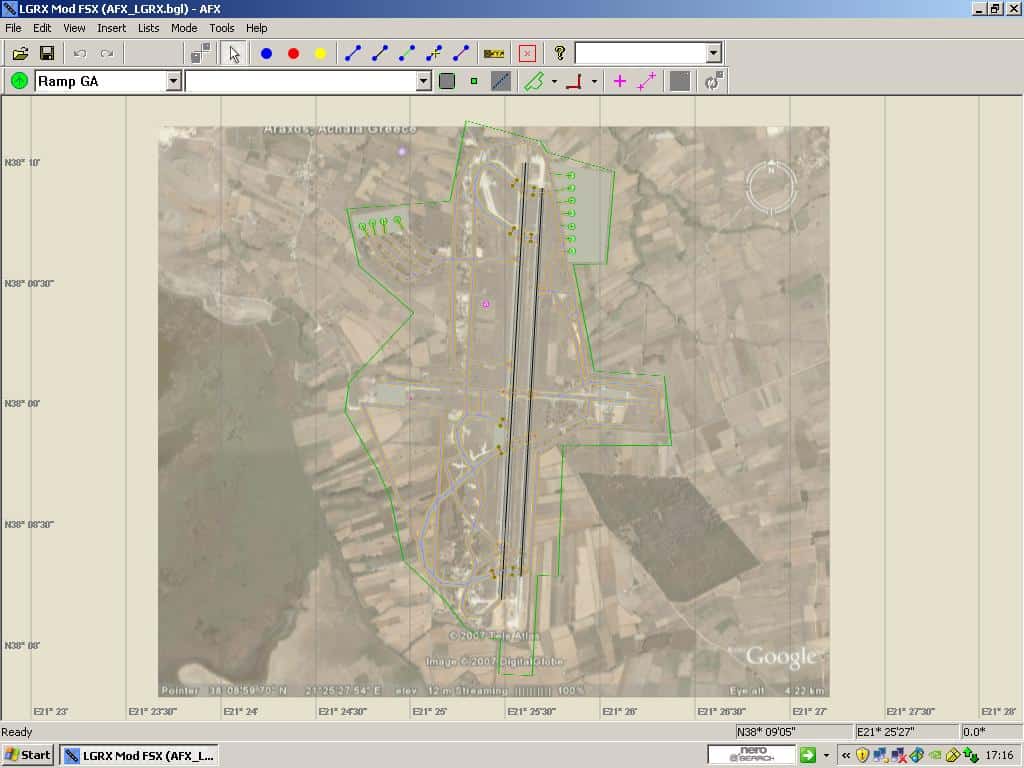Open the Mode menu

(x=184, y=28)
